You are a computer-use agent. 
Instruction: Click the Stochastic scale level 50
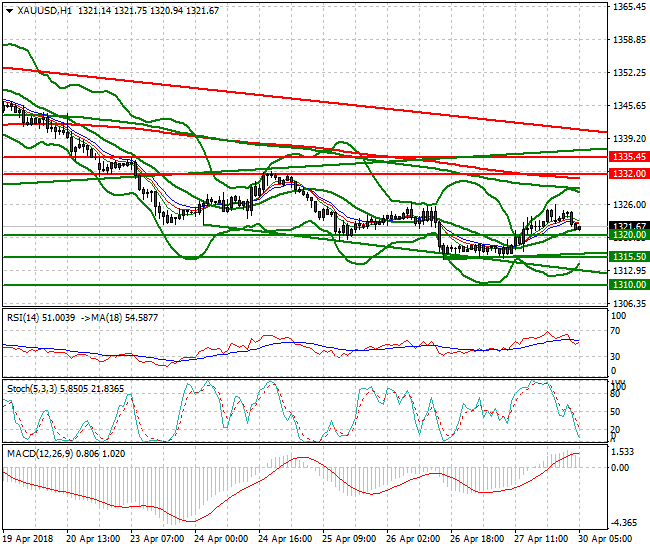tap(616, 412)
